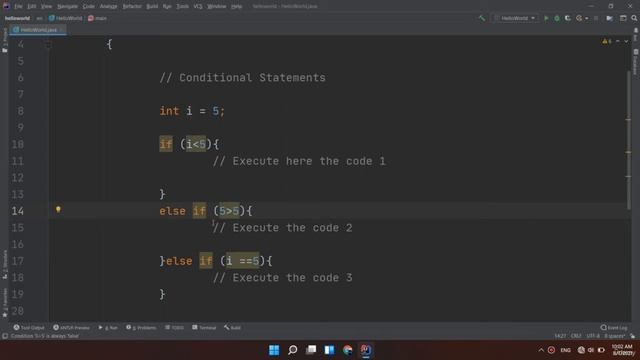Screen dimensions: 640x360
Task: Open the Build menu
Action: coord(152,7)
